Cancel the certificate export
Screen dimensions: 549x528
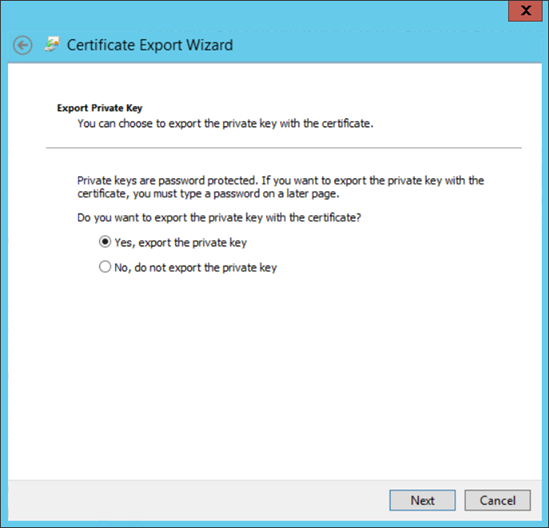(498, 500)
